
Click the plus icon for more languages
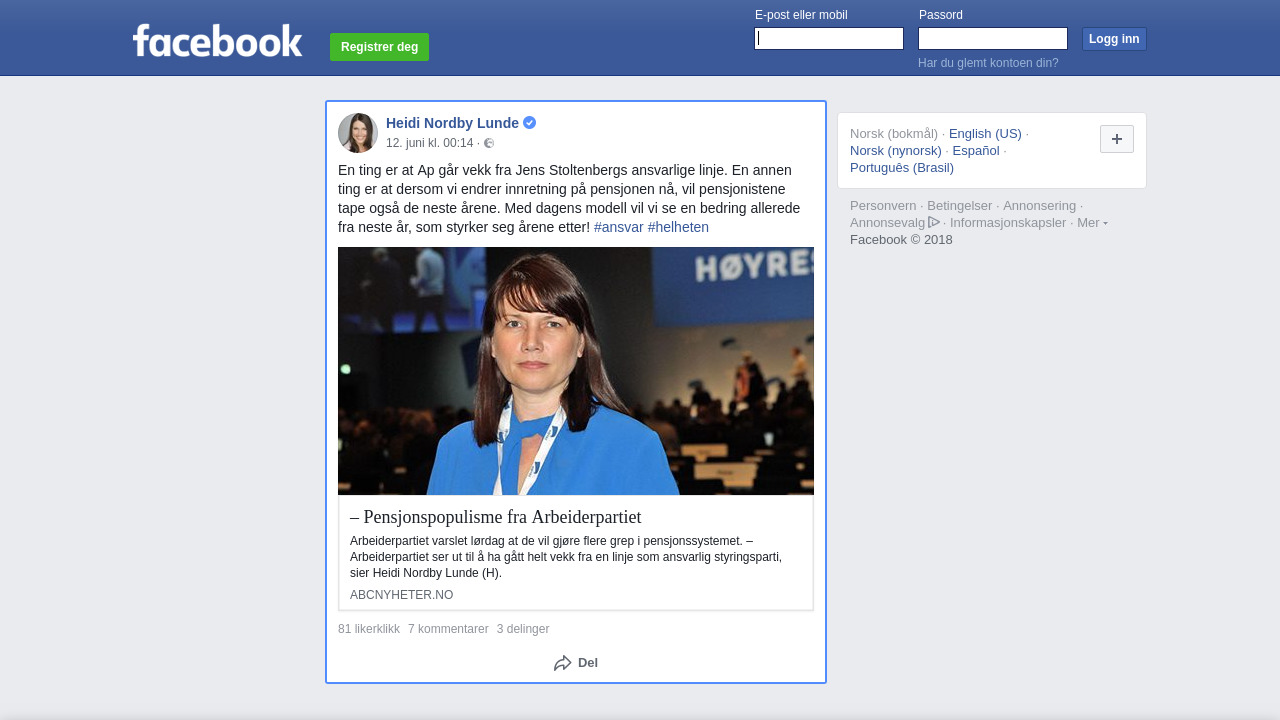(1116, 139)
